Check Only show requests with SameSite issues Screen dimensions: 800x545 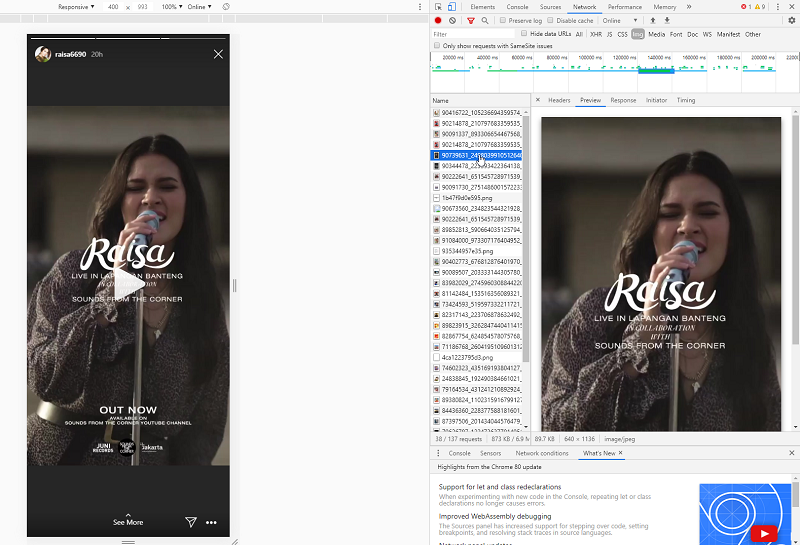tap(437, 45)
